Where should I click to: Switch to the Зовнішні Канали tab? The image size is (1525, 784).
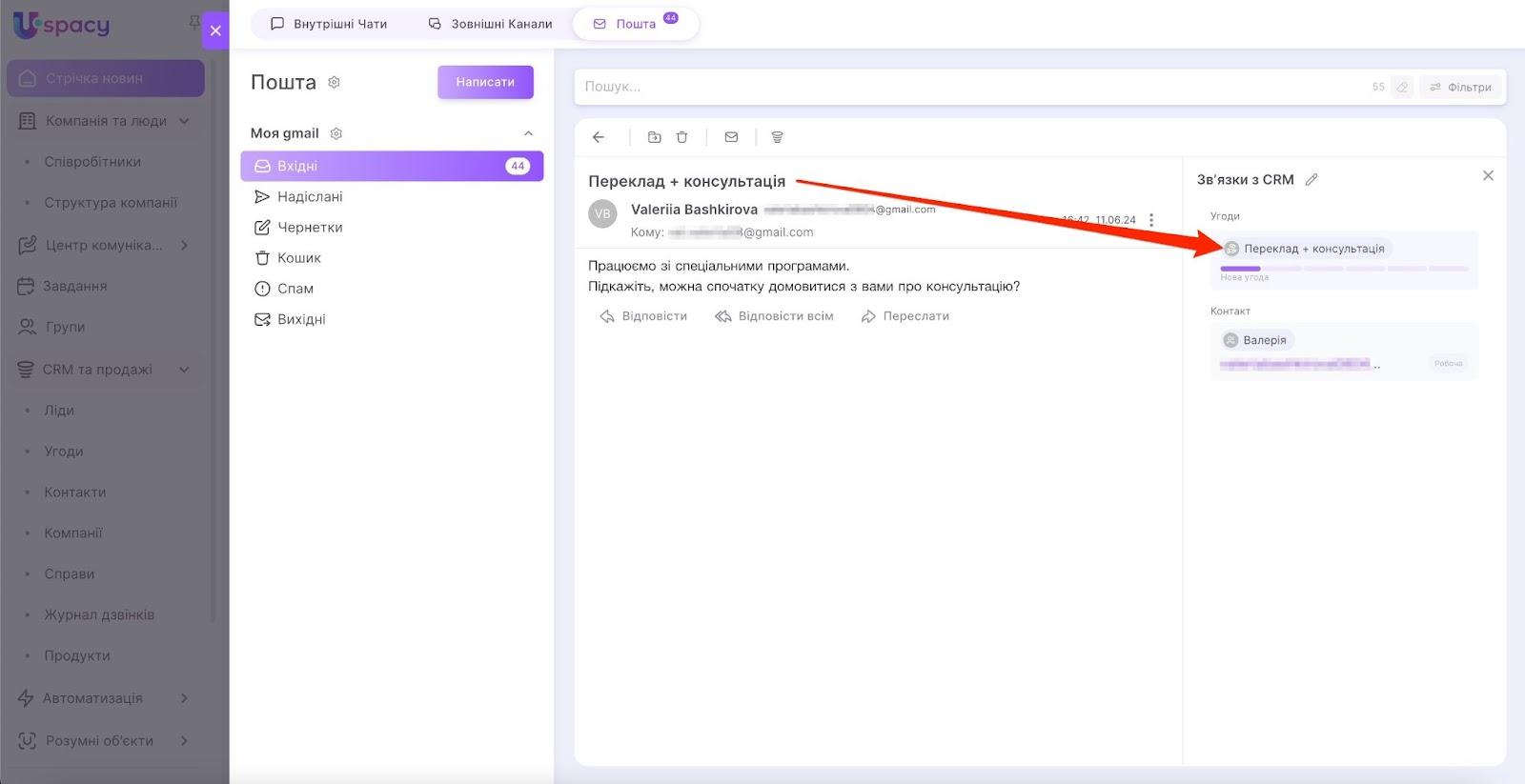[490, 24]
